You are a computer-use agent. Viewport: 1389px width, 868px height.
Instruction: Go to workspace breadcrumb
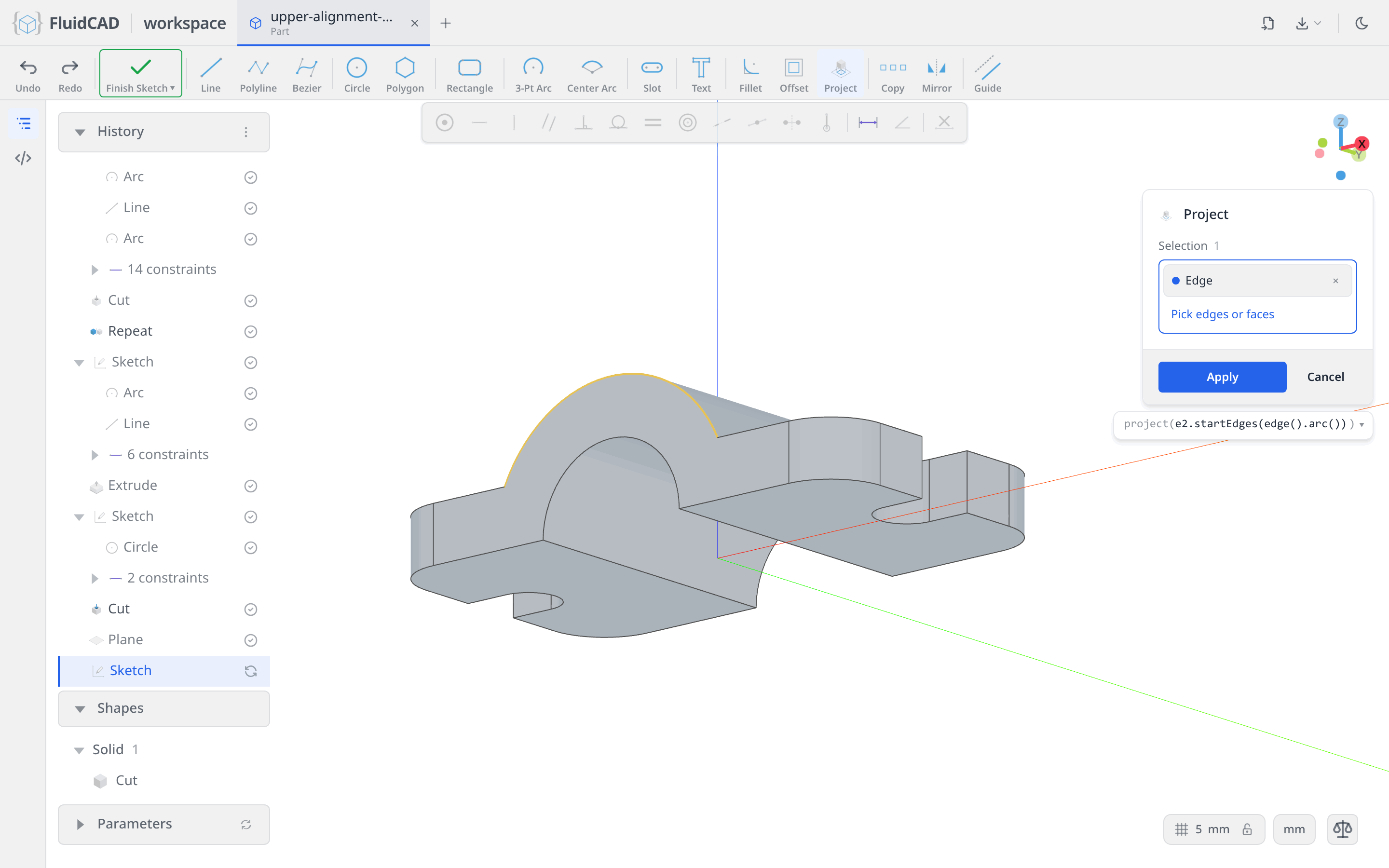pyautogui.click(x=184, y=23)
